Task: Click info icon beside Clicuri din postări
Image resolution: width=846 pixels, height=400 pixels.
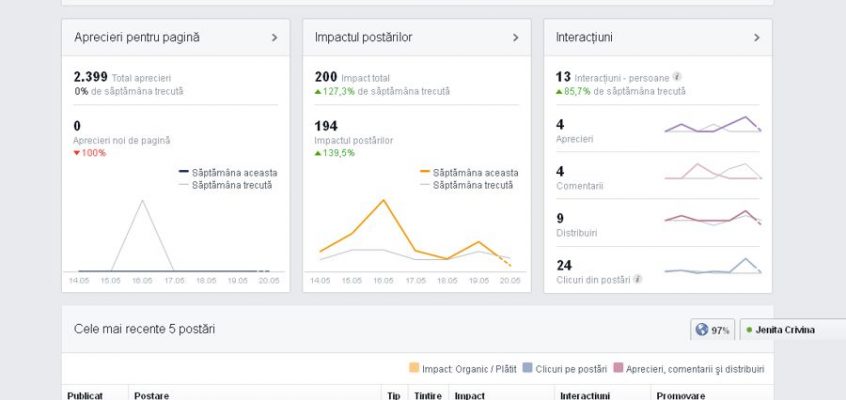Action: click(637, 279)
